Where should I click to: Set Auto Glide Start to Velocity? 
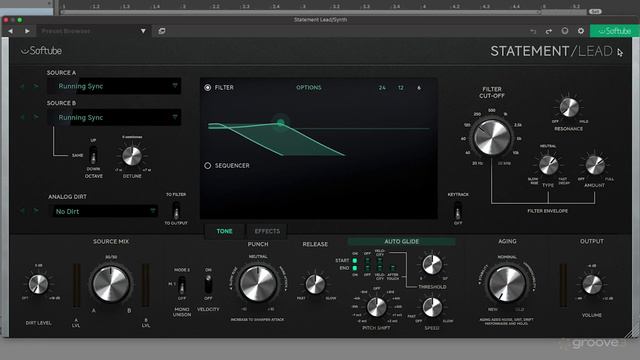[x=380, y=260]
